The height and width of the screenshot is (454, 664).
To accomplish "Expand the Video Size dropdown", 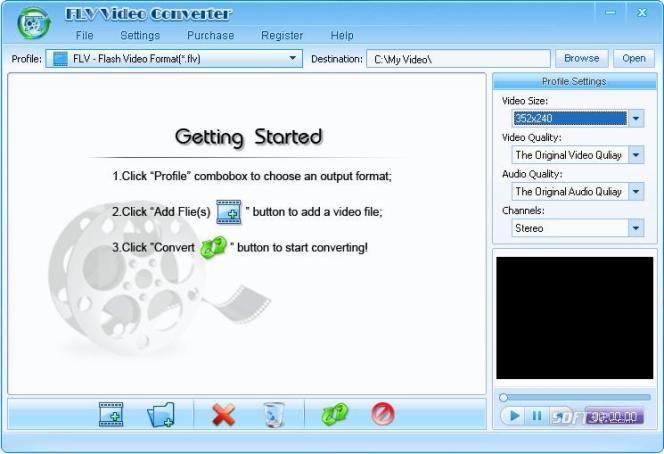I will pos(636,118).
